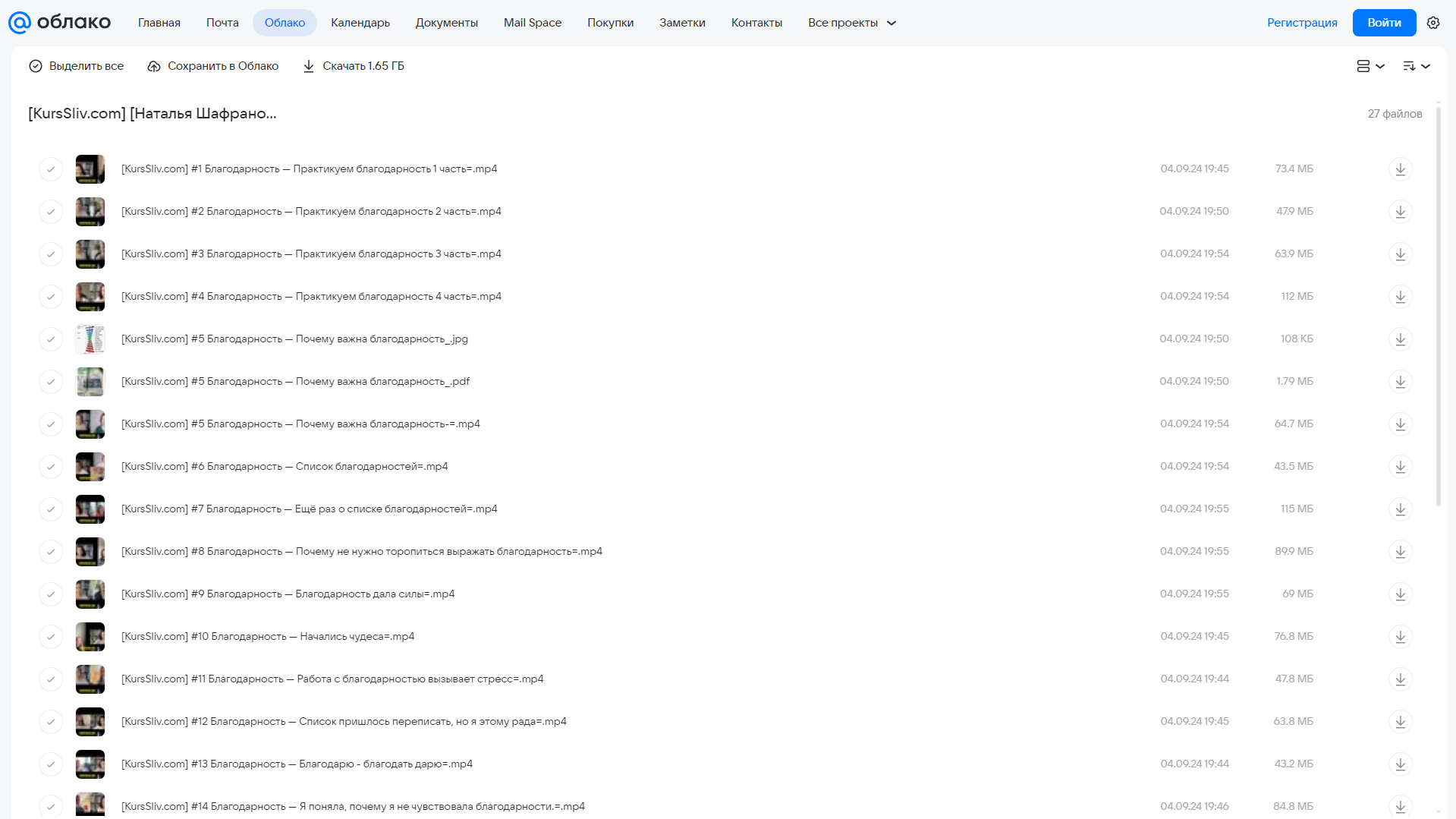Viewport: 1456px width, 819px height.
Task: Open settings gear icon in top bar
Action: [1433, 23]
